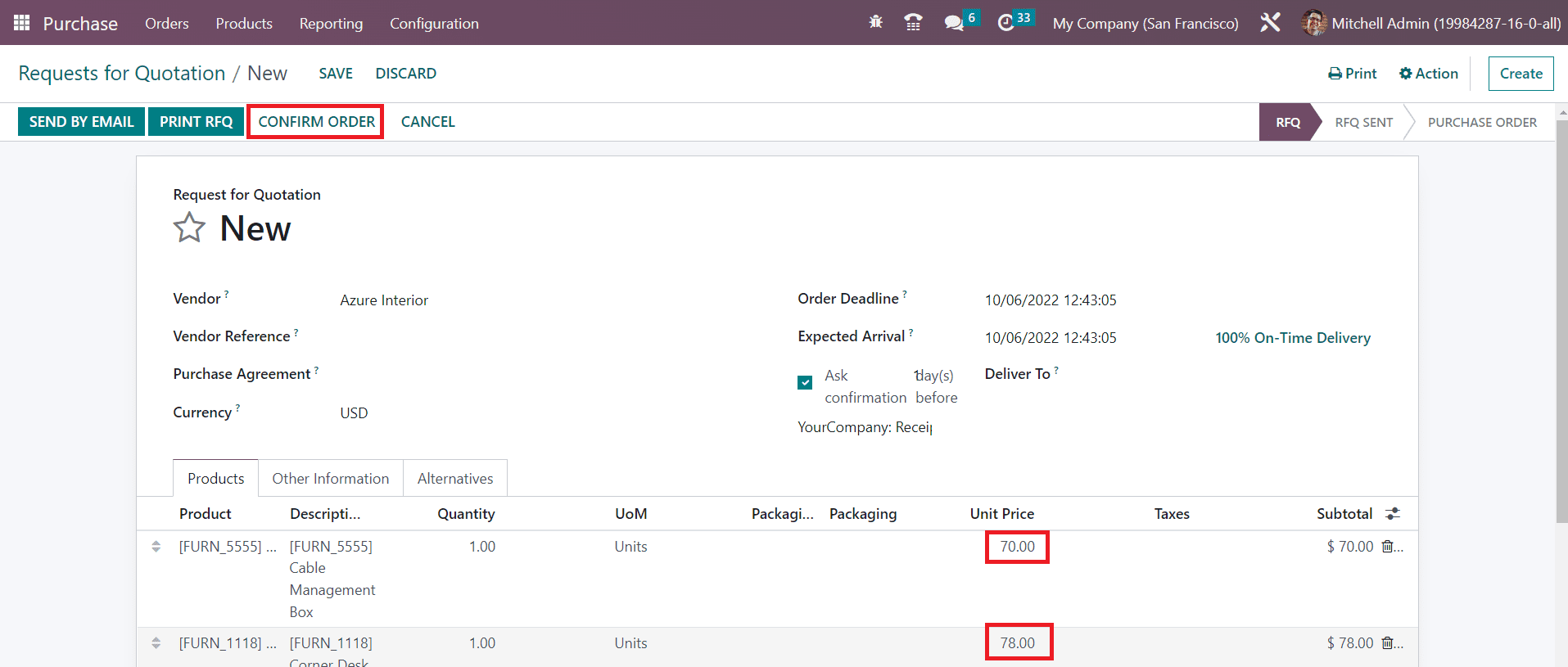The height and width of the screenshot is (667, 1568).
Task: Open the conversations chat icon
Action: click(954, 23)
